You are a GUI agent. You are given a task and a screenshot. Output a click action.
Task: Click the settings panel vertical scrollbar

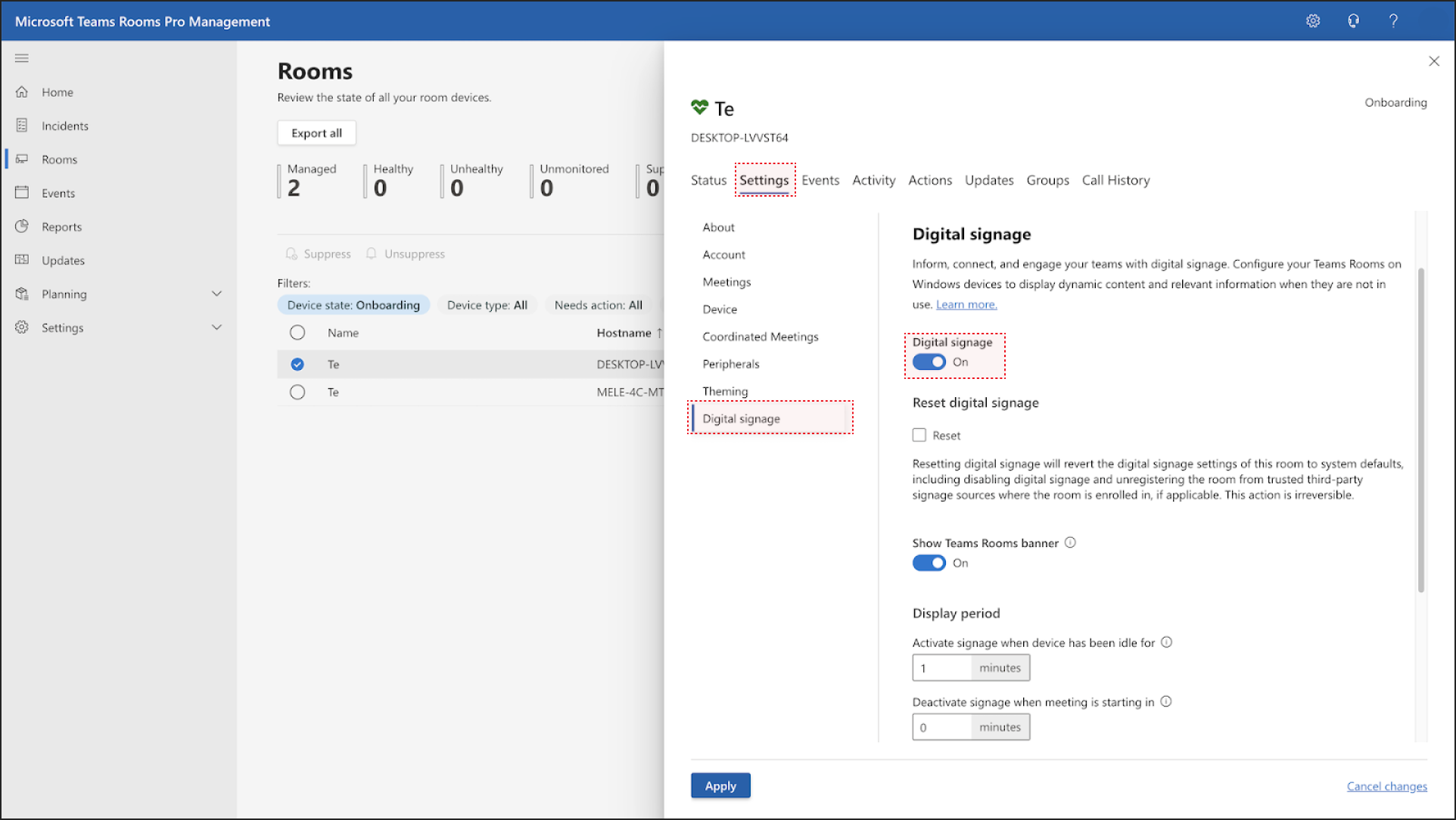click(1420, 429)
